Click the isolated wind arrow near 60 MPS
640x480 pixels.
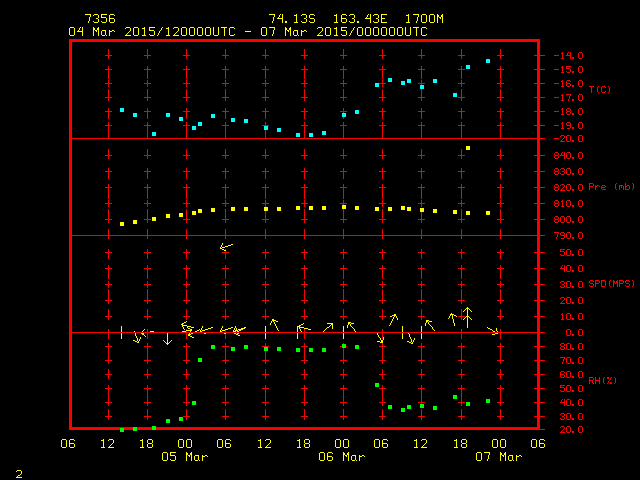(226, 245)
